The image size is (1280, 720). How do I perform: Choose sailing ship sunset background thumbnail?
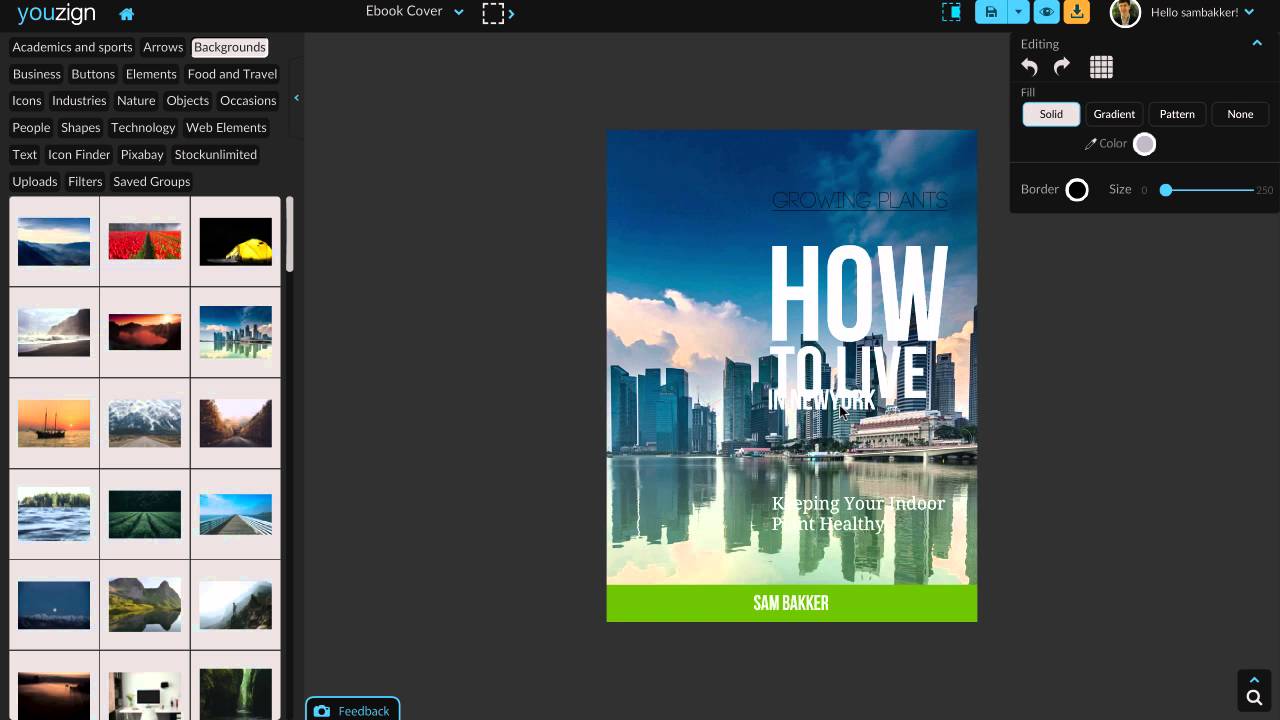point(54,423)
